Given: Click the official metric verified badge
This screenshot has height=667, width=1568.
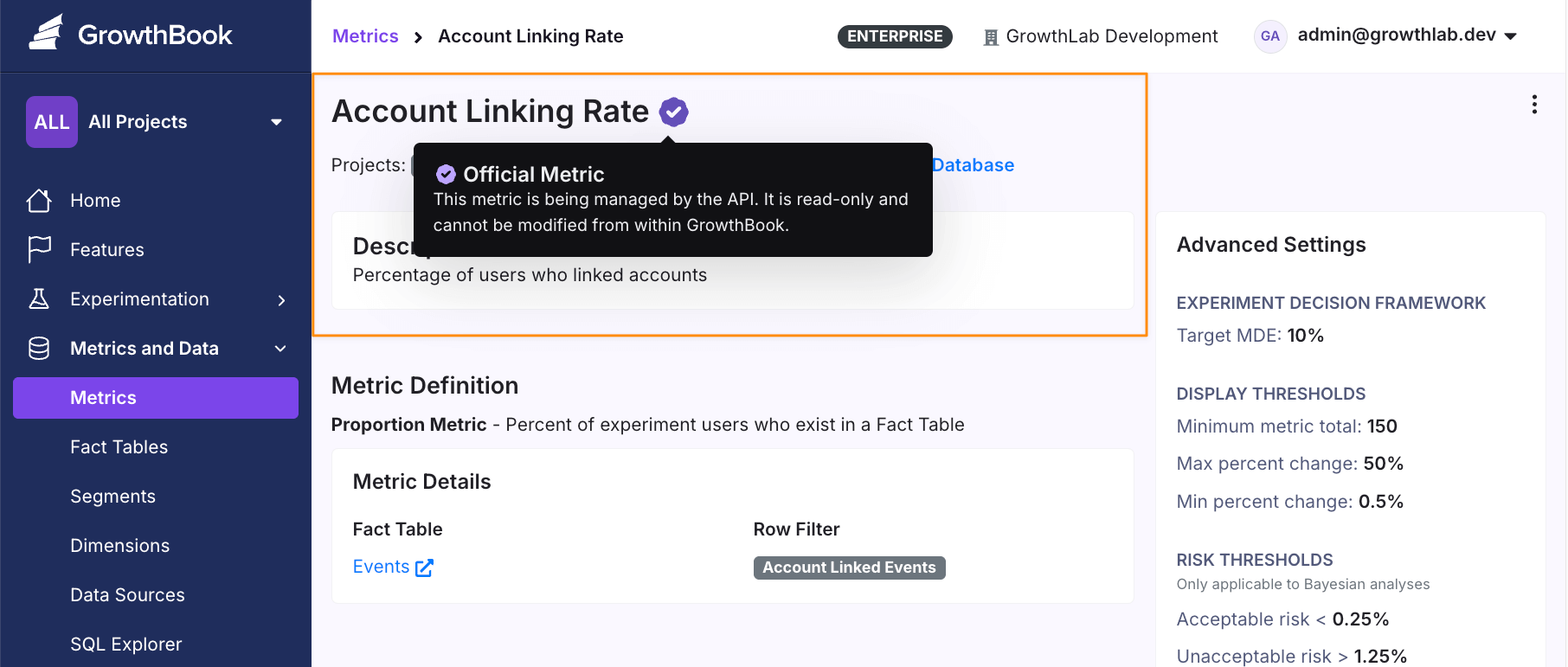Looking at the screenshot, I should point(673,112).
